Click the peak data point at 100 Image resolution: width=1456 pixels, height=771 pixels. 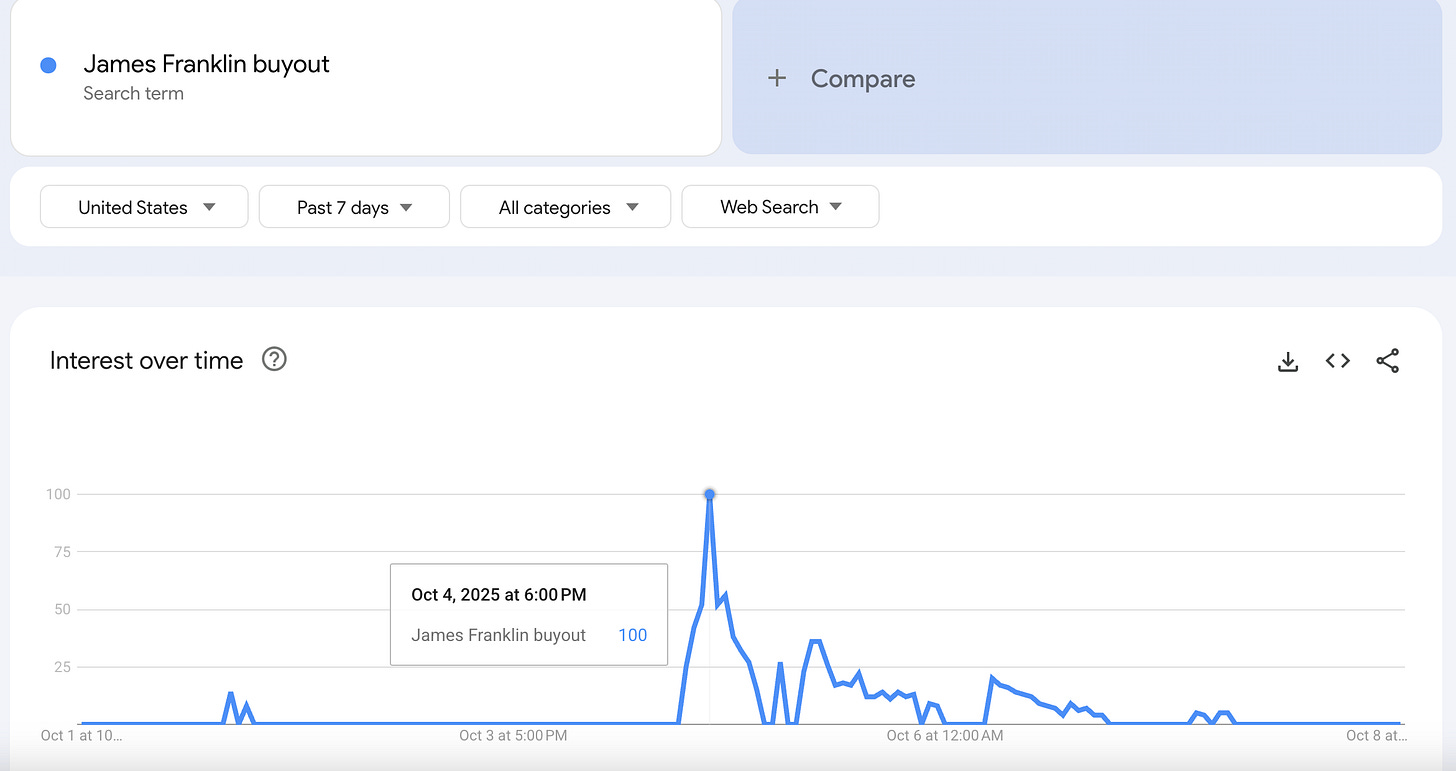tap(710, 494)
